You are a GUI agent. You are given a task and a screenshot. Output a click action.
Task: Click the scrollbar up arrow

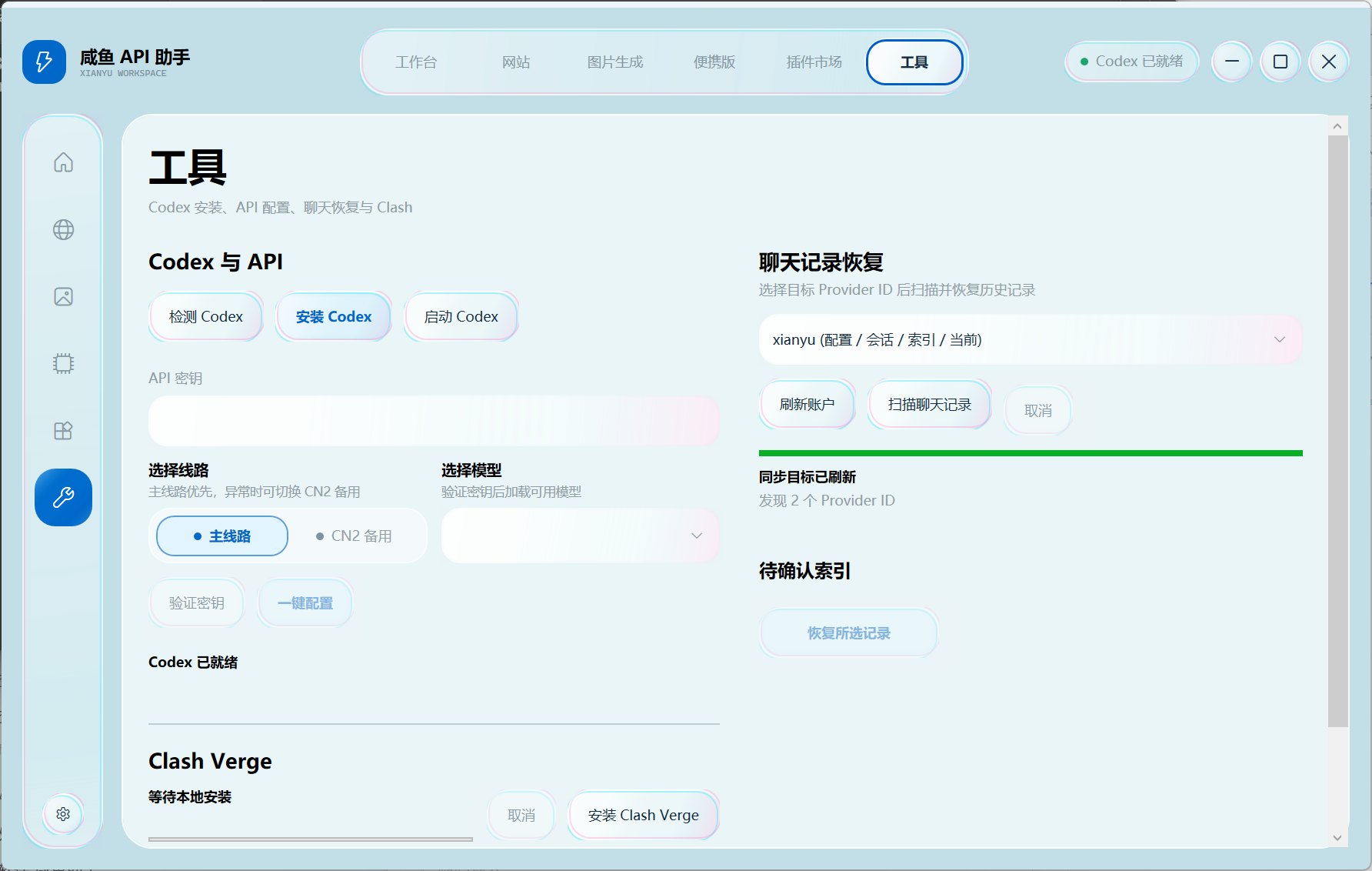coord(1337,126)
